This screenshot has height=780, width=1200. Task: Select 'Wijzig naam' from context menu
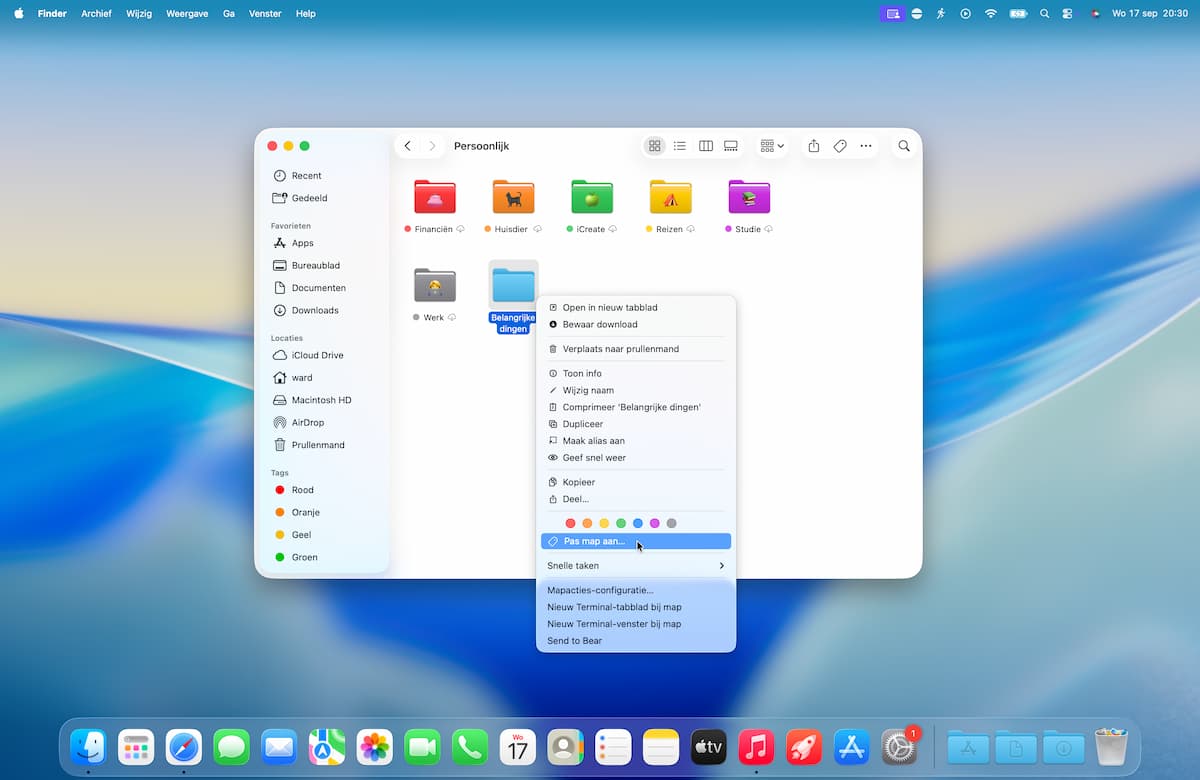point(588,390)
